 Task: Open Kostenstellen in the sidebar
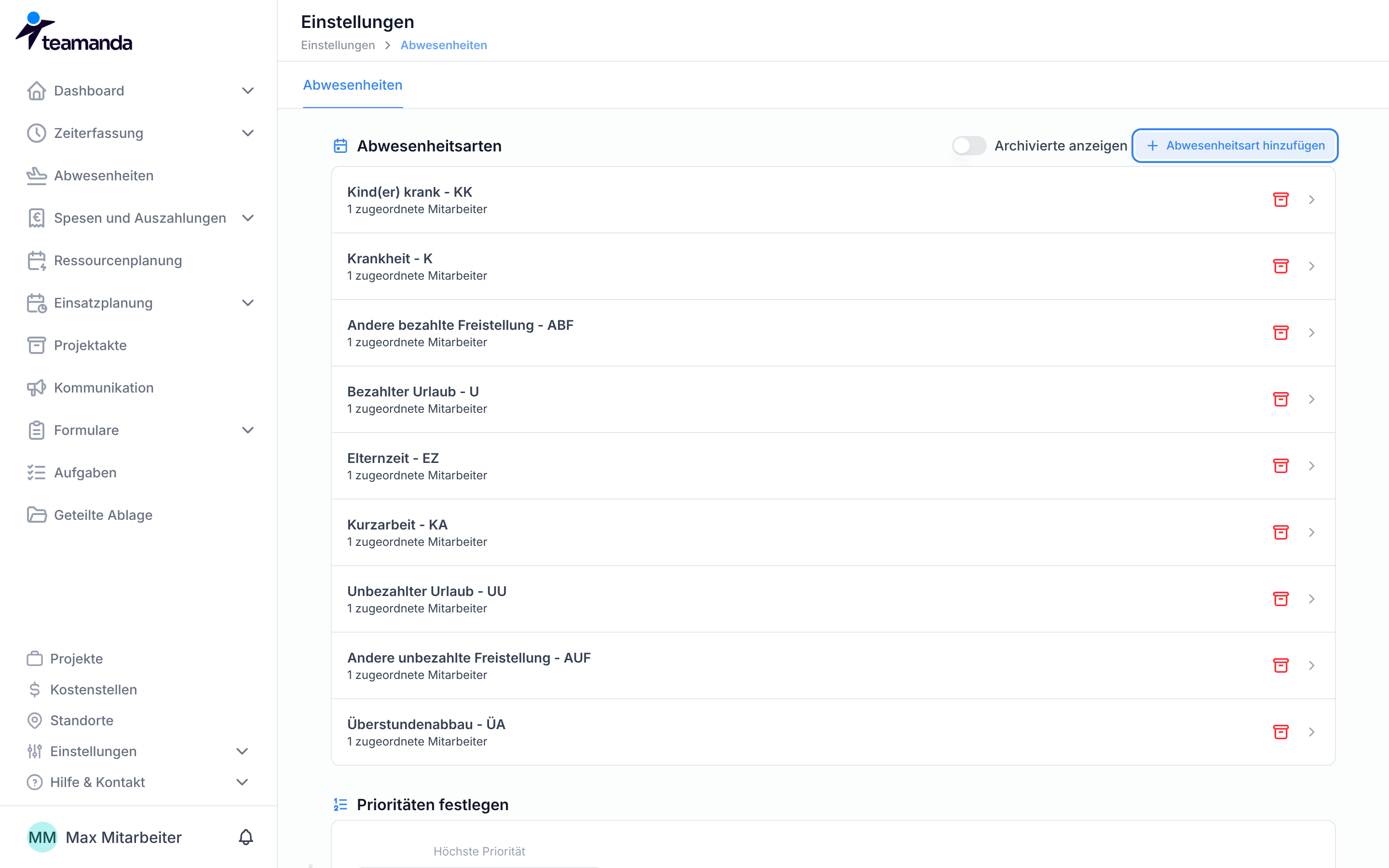pyautogui.click(x=82, y=690)
